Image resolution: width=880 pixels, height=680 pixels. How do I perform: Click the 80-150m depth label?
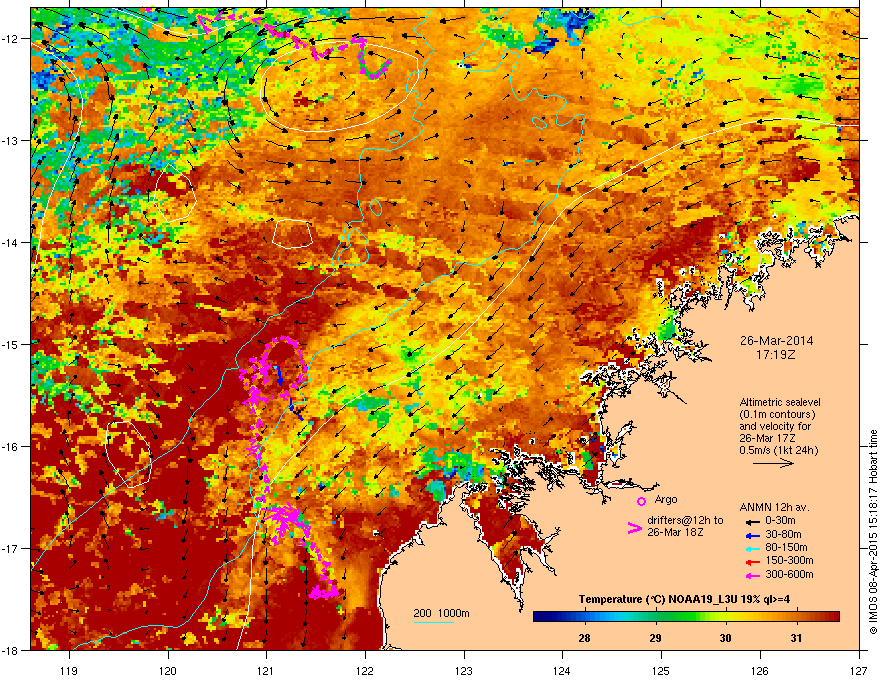[786, 548]
